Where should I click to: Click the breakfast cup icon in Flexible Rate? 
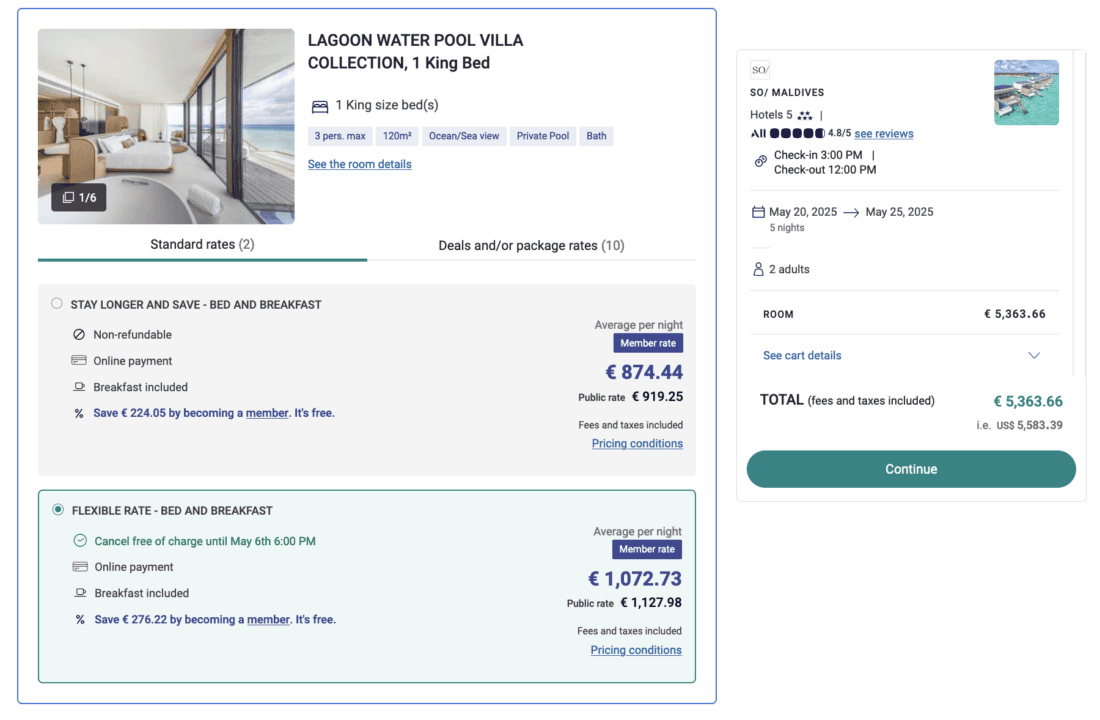pos(80,593)
